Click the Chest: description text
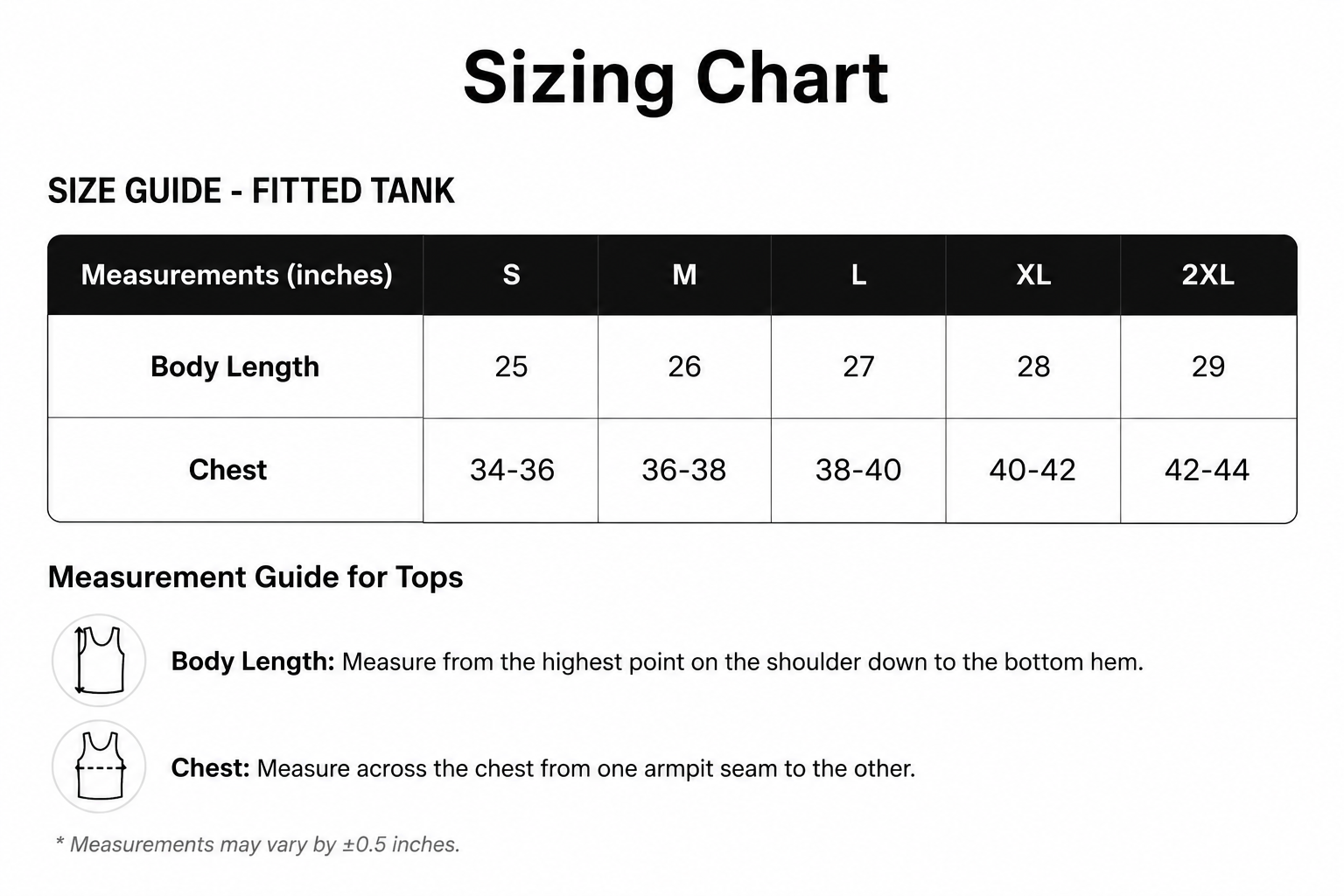 coord(543,768)
